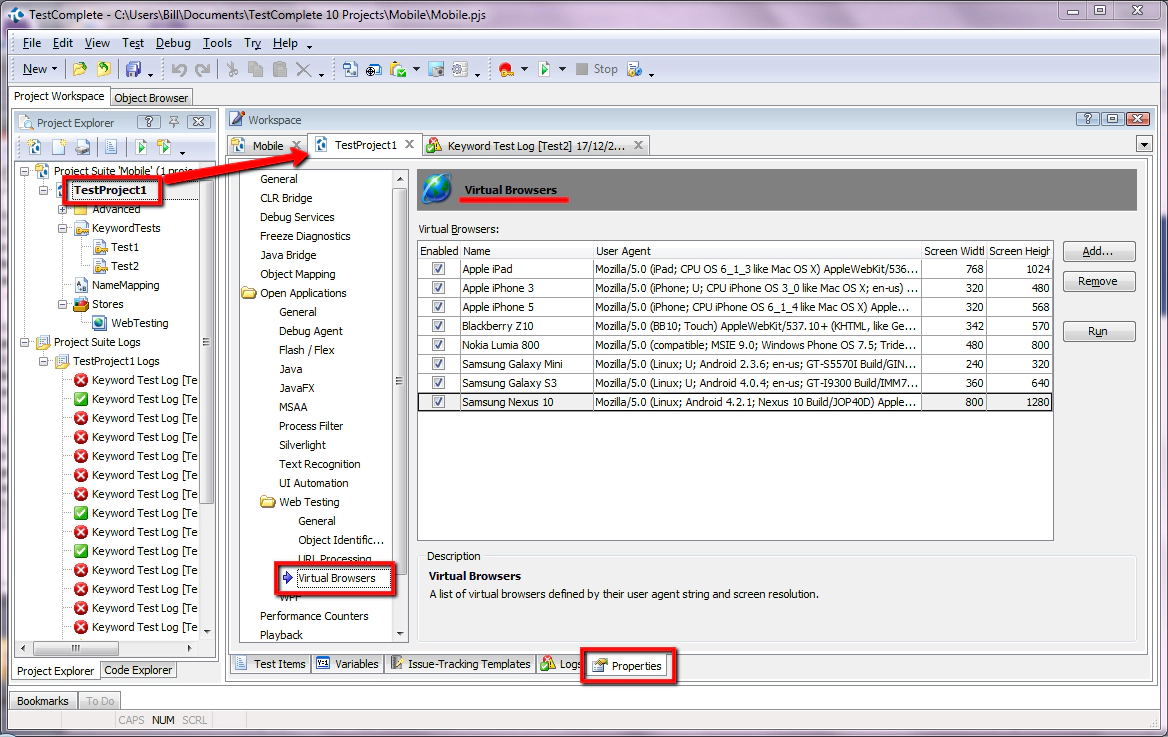
Task: Click the Record test toolbar icon
Action: pos(505,69)
